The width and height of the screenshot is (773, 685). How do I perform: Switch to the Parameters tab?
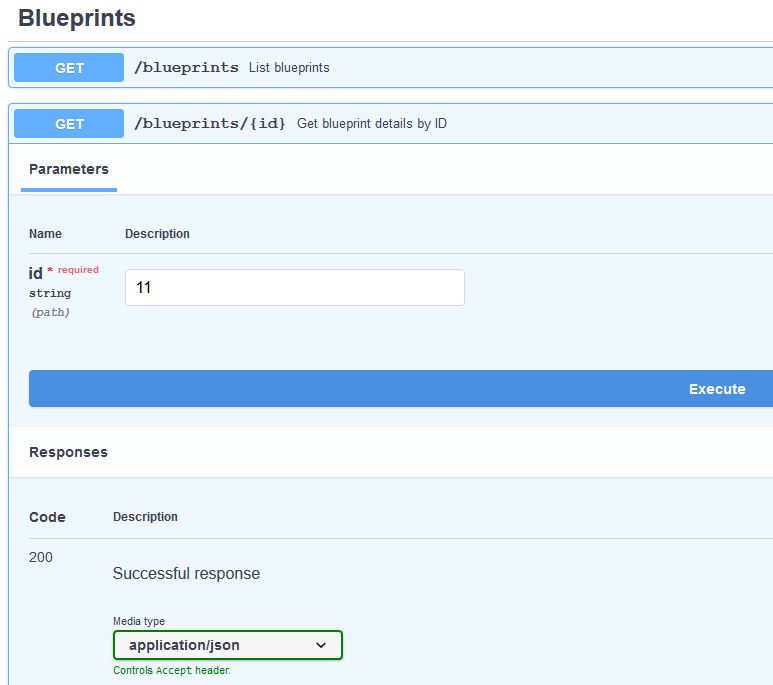point(69,170)
